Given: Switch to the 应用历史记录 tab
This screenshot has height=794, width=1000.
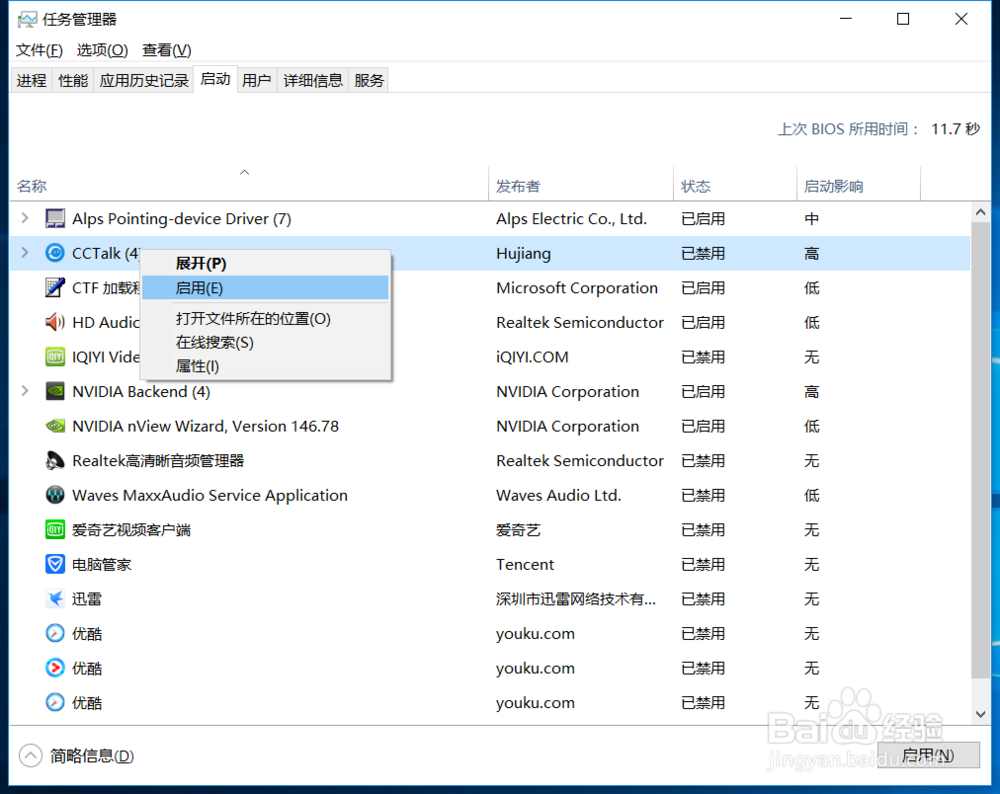Looking at the screenshot, I should point(144,80).
